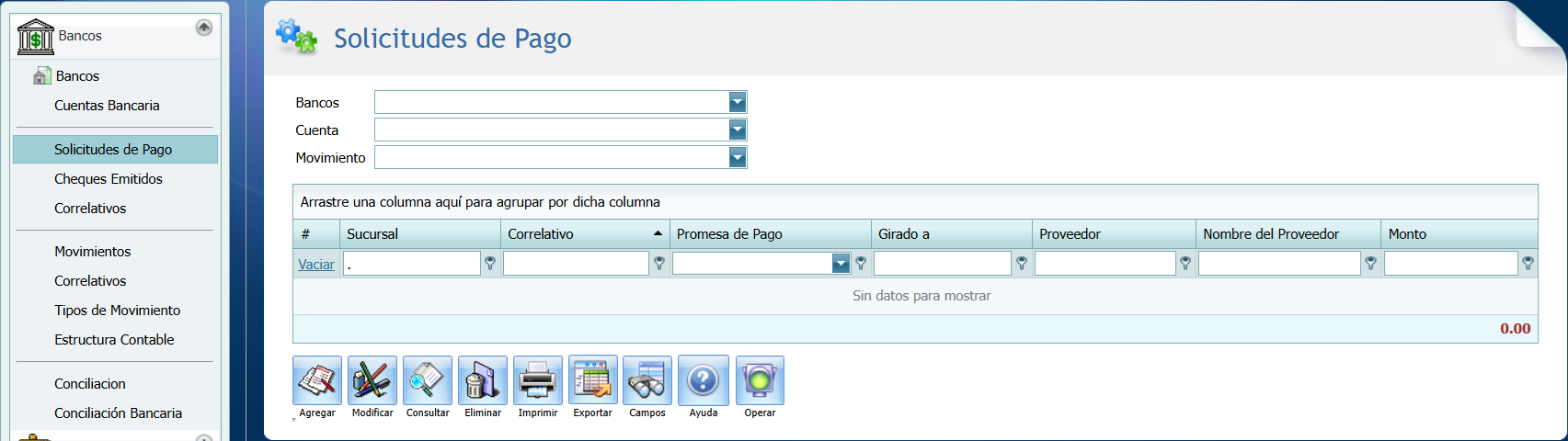The height and width of the screenshot is (441, 1568).
Task: Open Conciliacion in sidebar
Action: [90, 384]
